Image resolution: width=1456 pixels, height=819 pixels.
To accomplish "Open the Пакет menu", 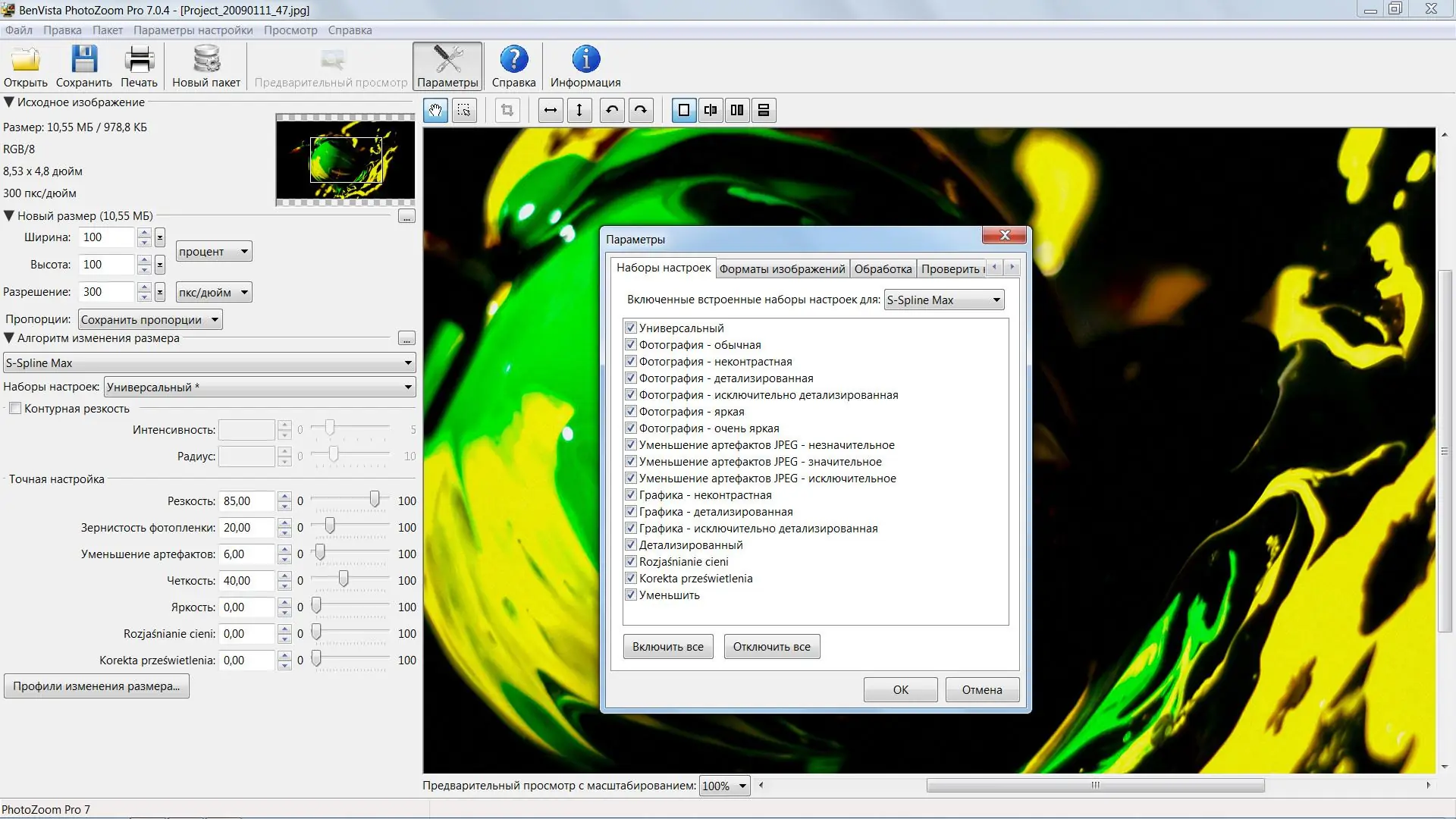I will [107, 30].
